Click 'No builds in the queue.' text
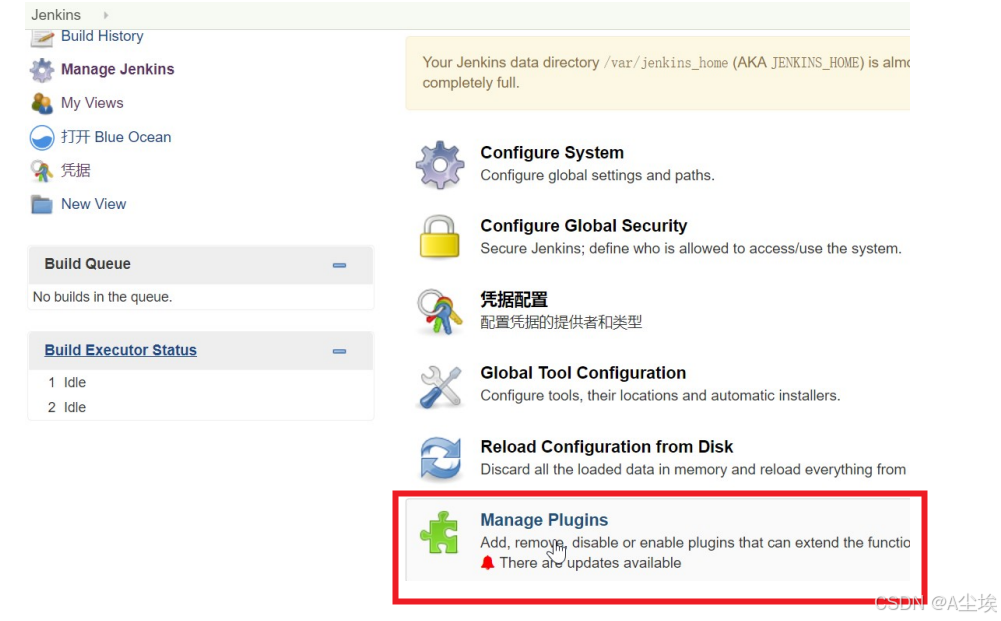 tap(103, 297)
